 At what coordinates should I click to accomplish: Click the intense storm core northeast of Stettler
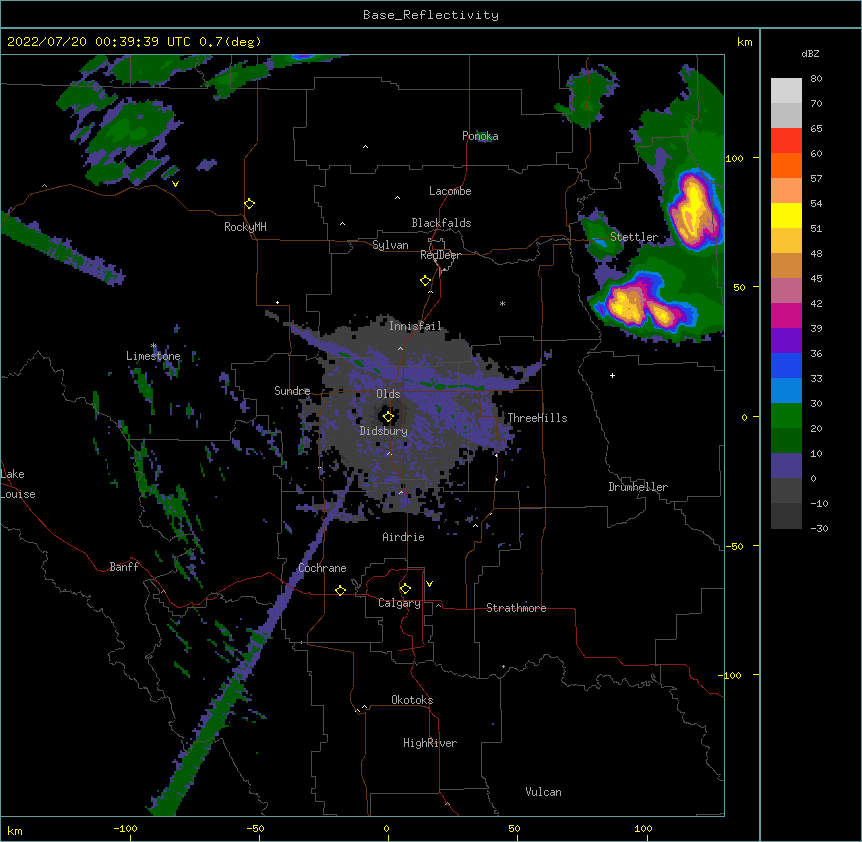point(694,209)
